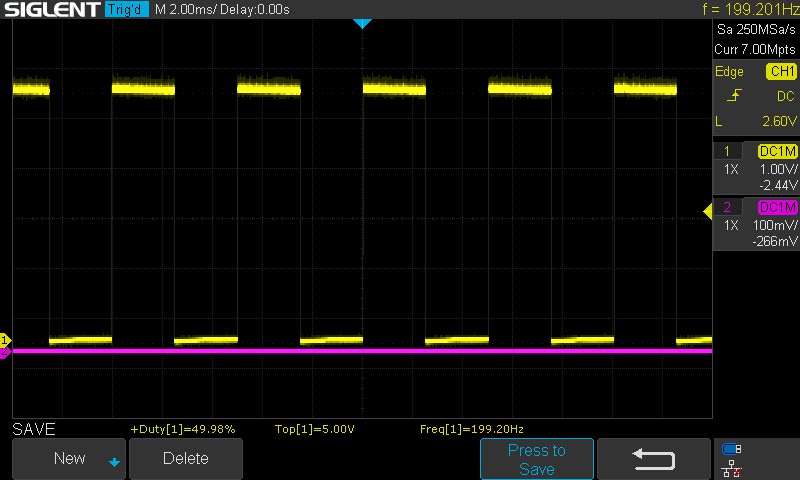
Task: Click channel 2 scale 100mV/ value
Action: click(775, 225)
